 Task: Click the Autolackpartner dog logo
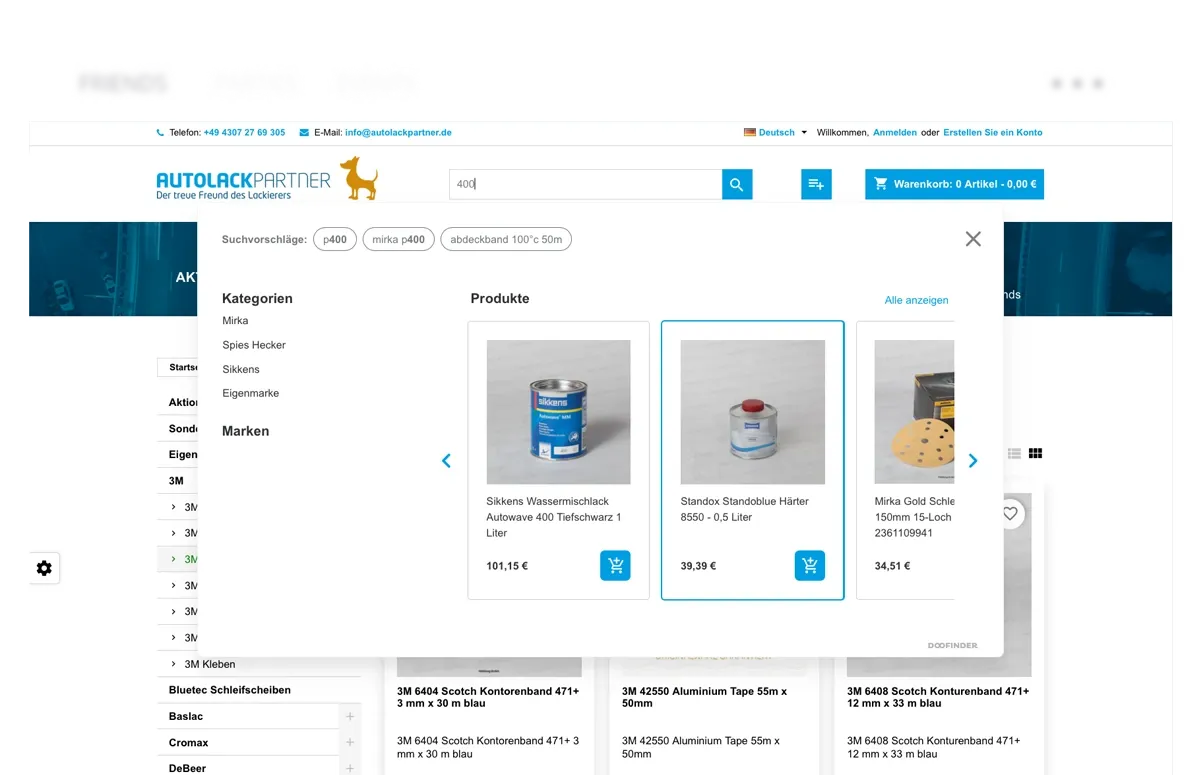pos(267,179)
